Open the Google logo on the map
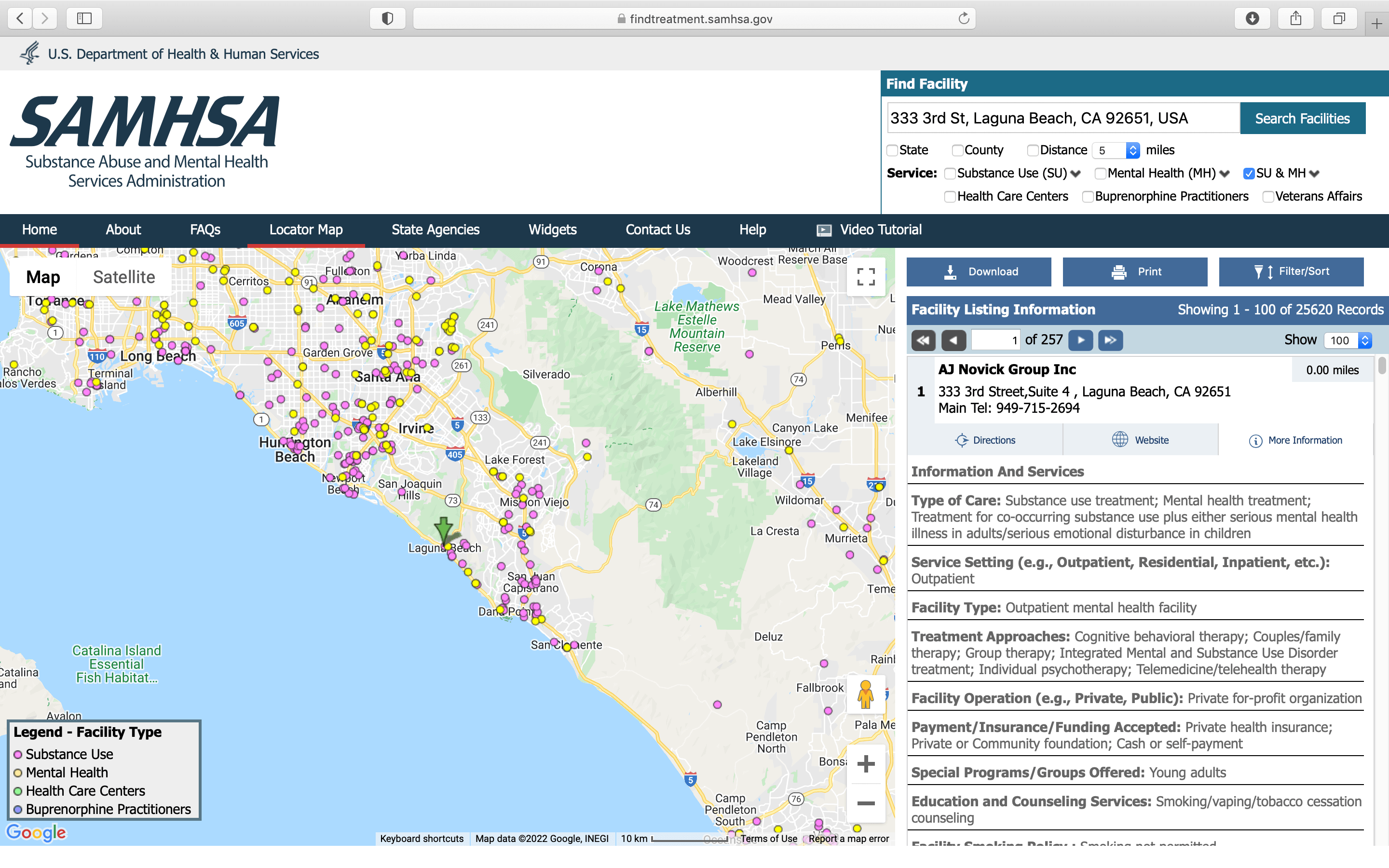The image size is (1389, 868). point(36,832)
